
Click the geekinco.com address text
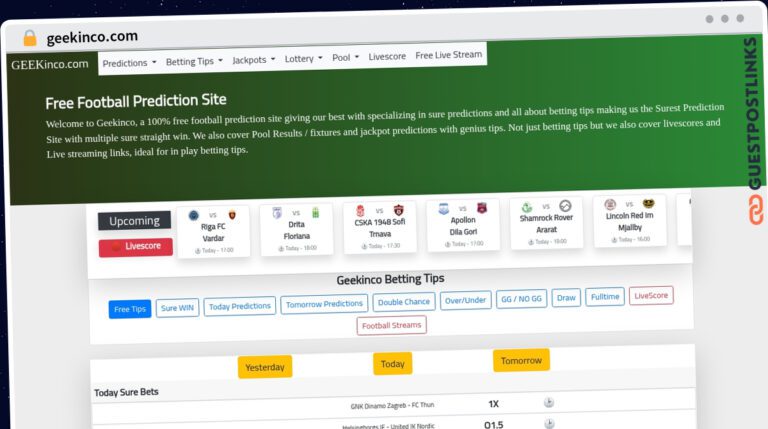[92, 37]
